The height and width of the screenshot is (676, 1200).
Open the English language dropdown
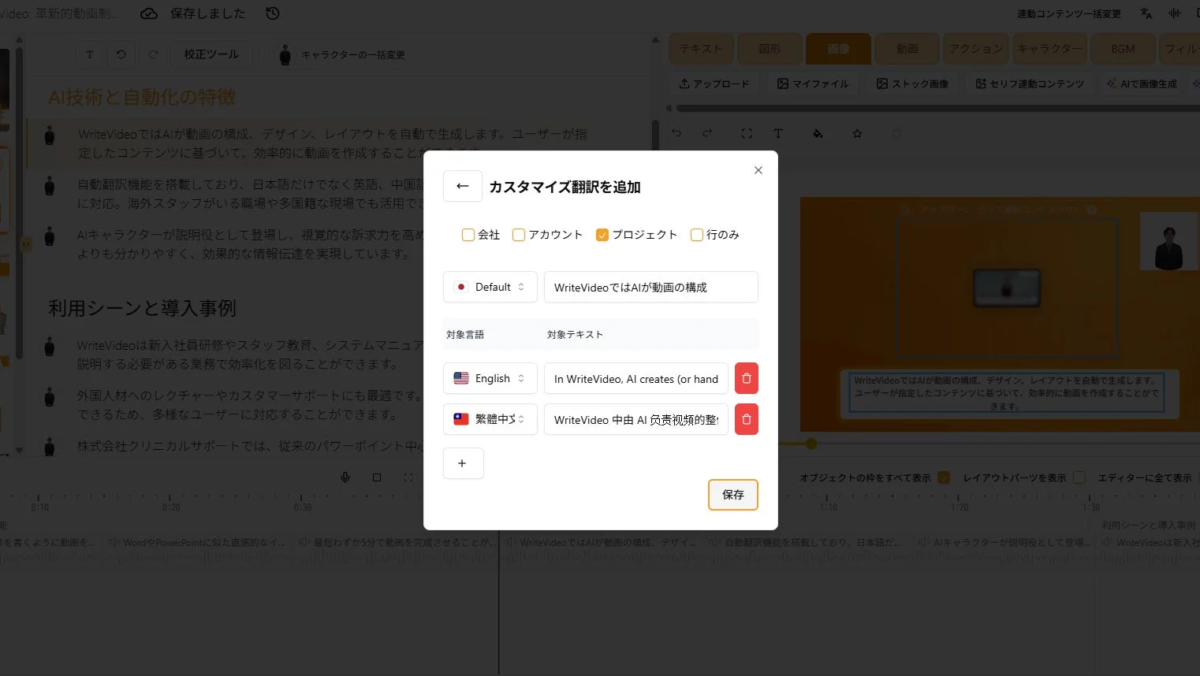(490, 378)
